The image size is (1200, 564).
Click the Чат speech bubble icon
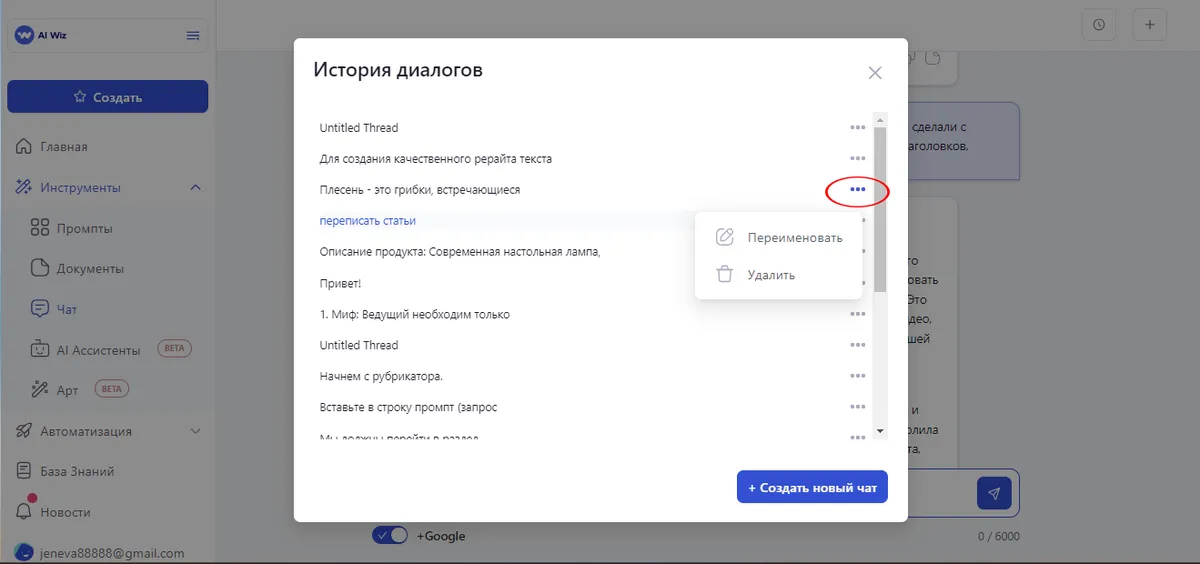[40, 309]
